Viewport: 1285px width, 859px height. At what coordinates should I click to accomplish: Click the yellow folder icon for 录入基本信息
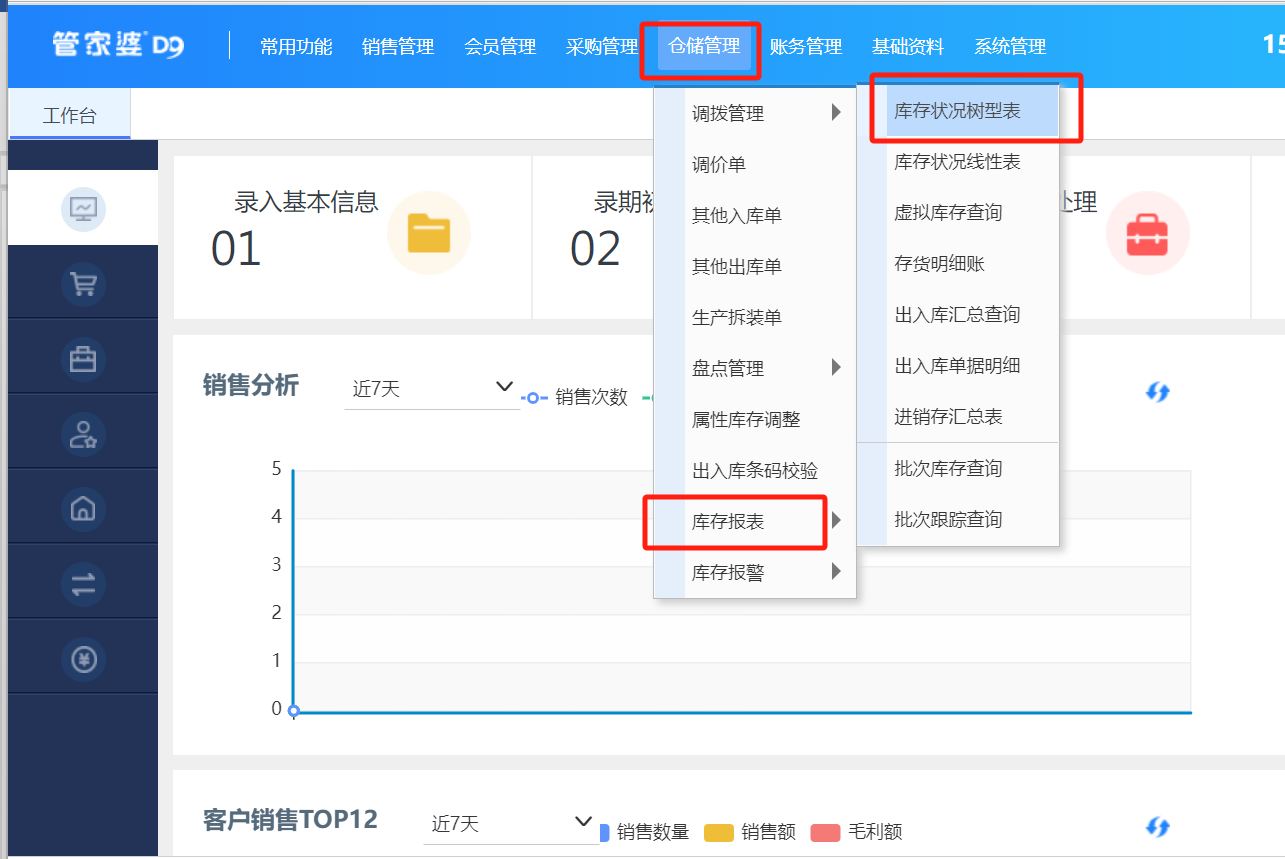point(428,233)
